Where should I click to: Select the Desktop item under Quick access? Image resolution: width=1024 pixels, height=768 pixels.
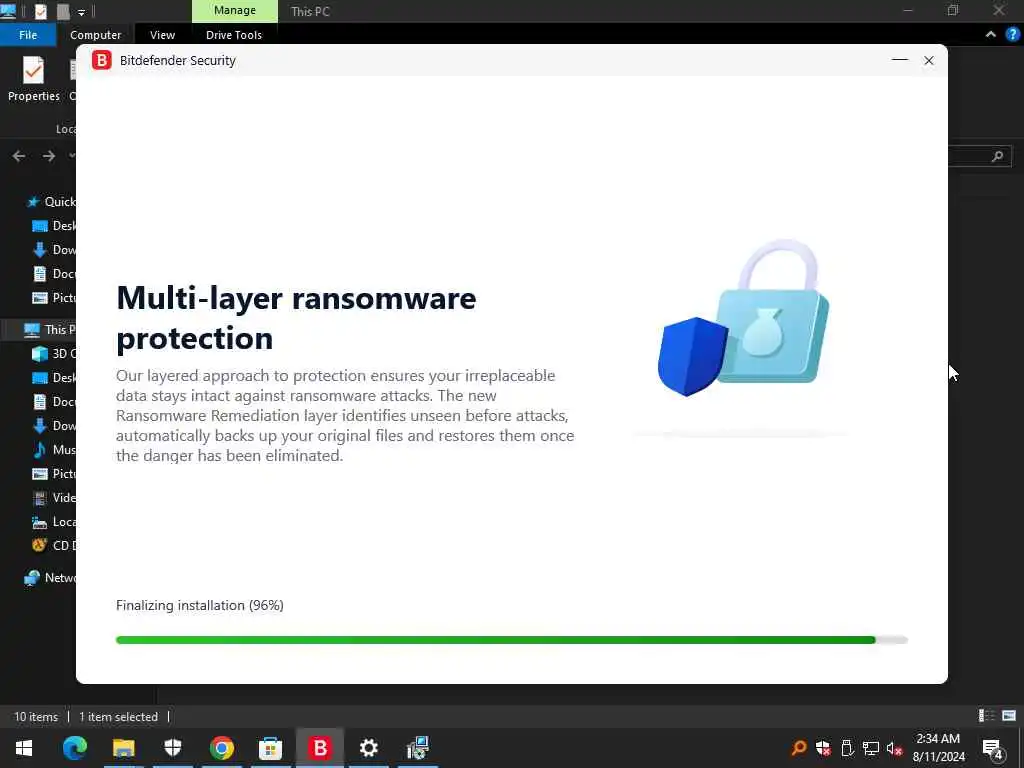tap(54, 226)
